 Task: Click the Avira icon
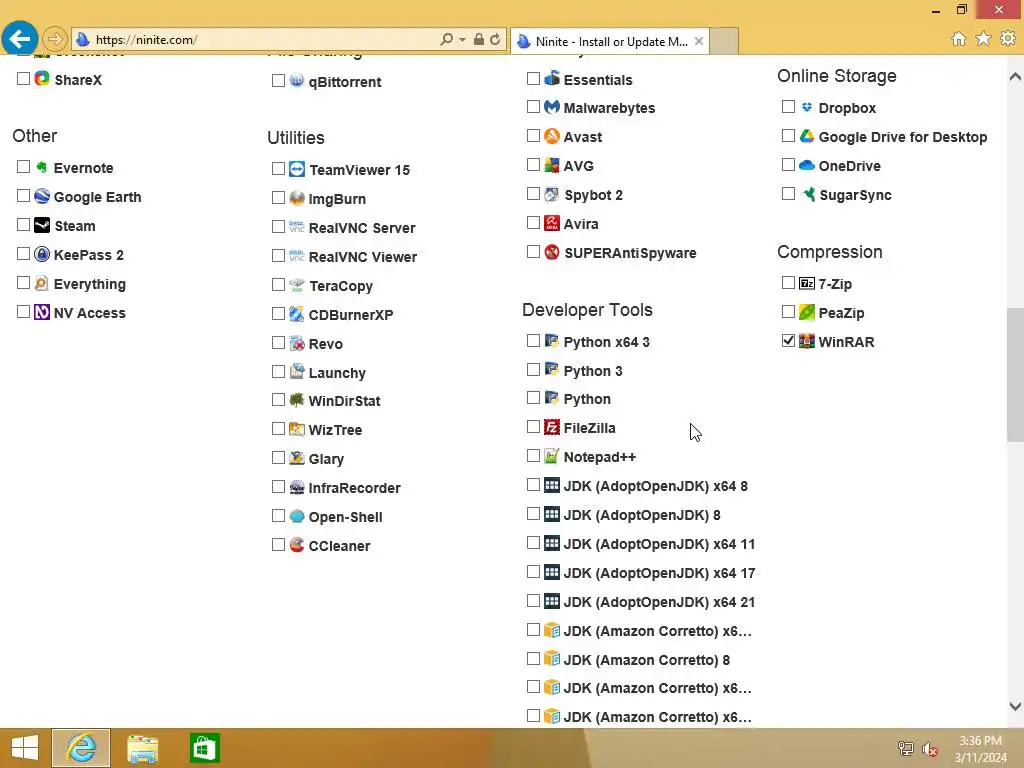pyautogui.click(x=552, y=223)
